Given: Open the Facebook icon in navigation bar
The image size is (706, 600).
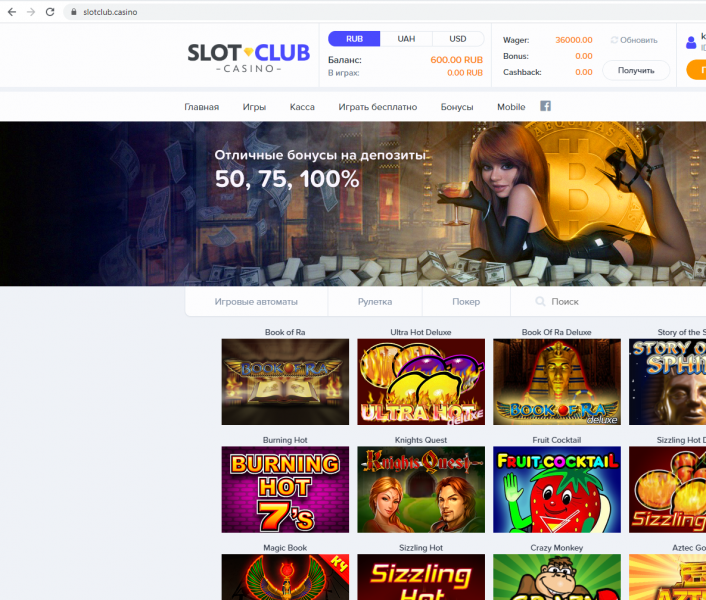Looking at the screenshot, I should tap(545, 106).
